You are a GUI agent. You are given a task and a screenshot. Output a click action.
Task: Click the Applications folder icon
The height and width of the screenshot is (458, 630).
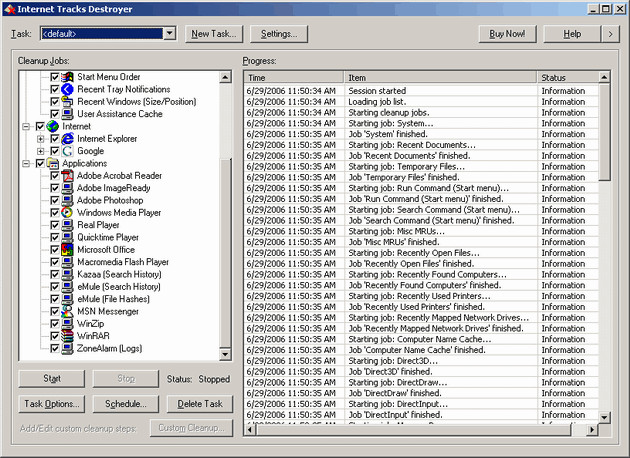click(52, 163)
